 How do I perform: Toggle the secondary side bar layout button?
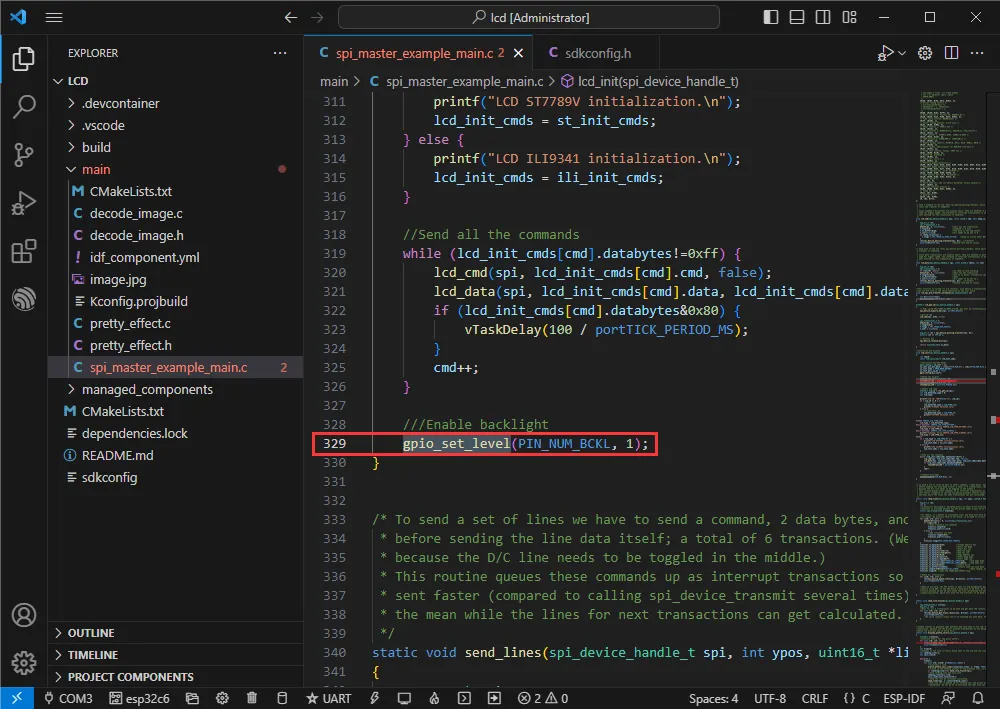[x=823, y=18]
